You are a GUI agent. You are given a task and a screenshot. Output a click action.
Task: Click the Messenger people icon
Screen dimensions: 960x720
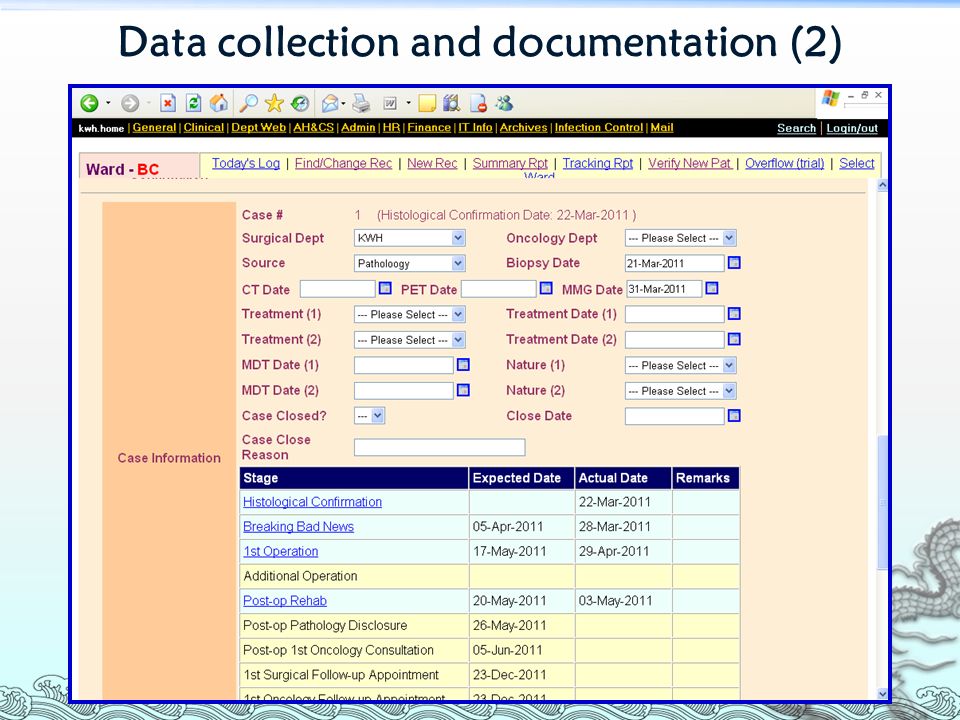click(x=504, y=103)
